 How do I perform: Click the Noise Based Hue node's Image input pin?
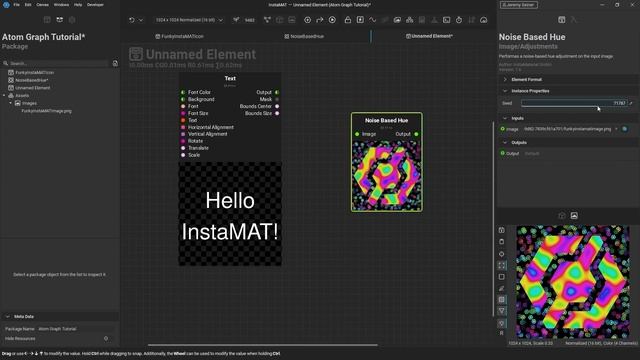[357, 134]
